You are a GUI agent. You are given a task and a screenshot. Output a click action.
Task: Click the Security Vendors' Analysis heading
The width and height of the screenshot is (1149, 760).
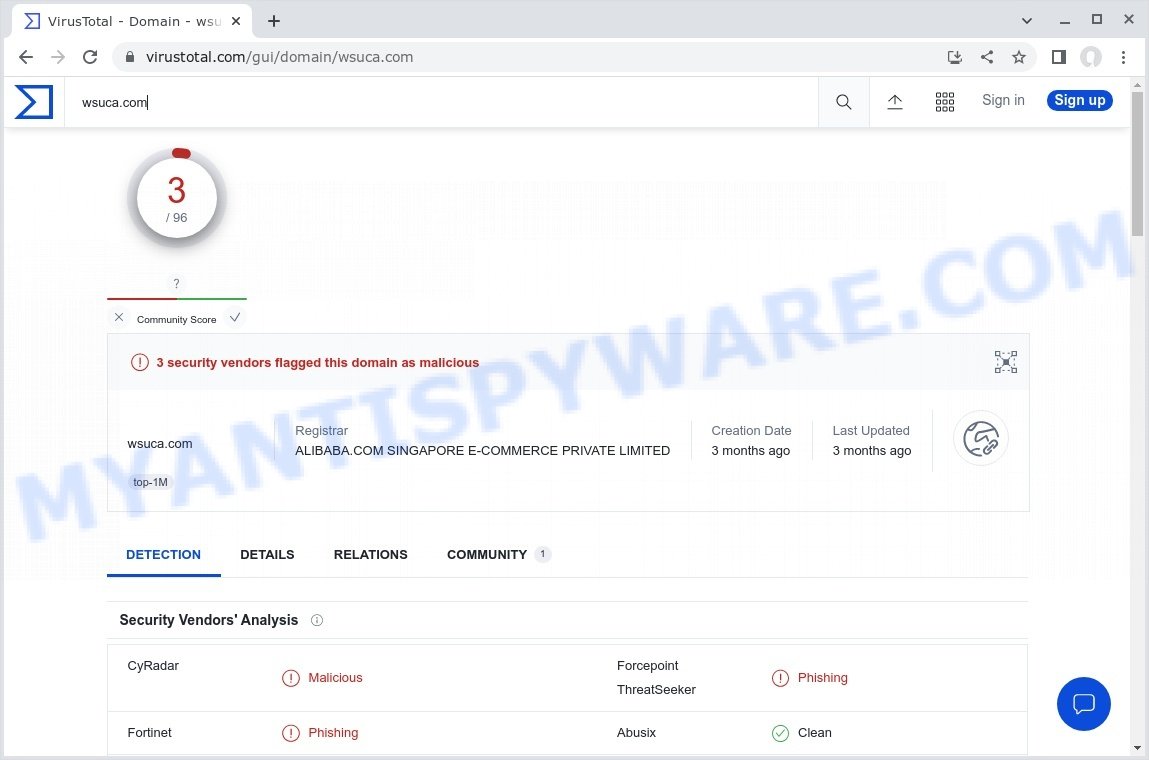click(209, 620)
